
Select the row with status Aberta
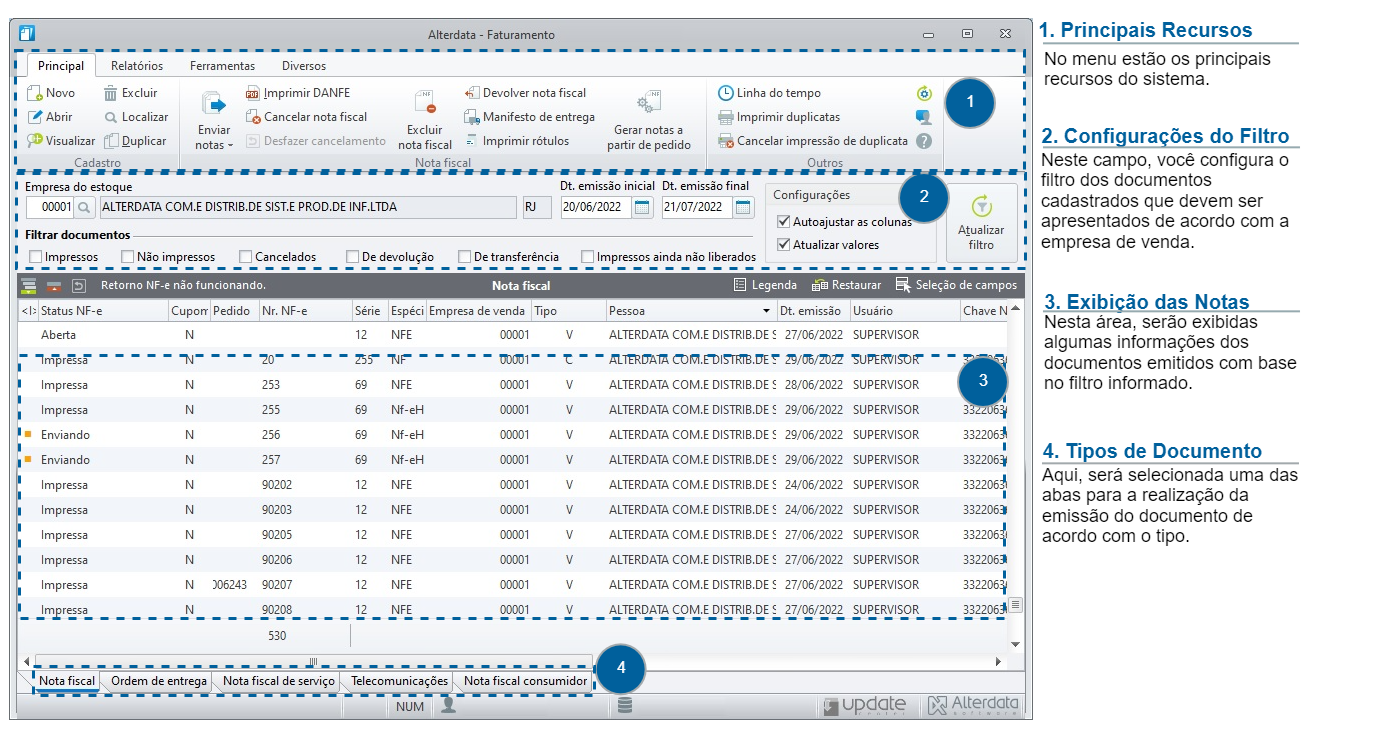click(x=513, y=335)
